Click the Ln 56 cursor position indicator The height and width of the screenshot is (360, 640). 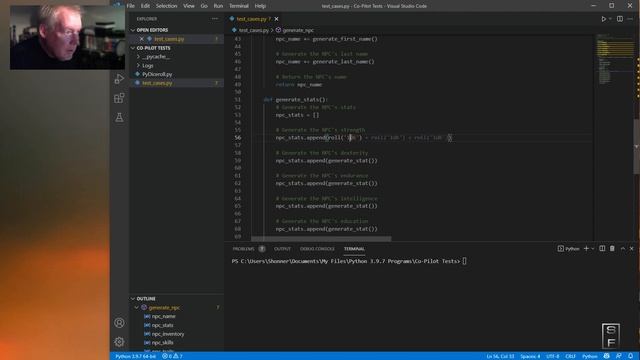coord(500,356)
